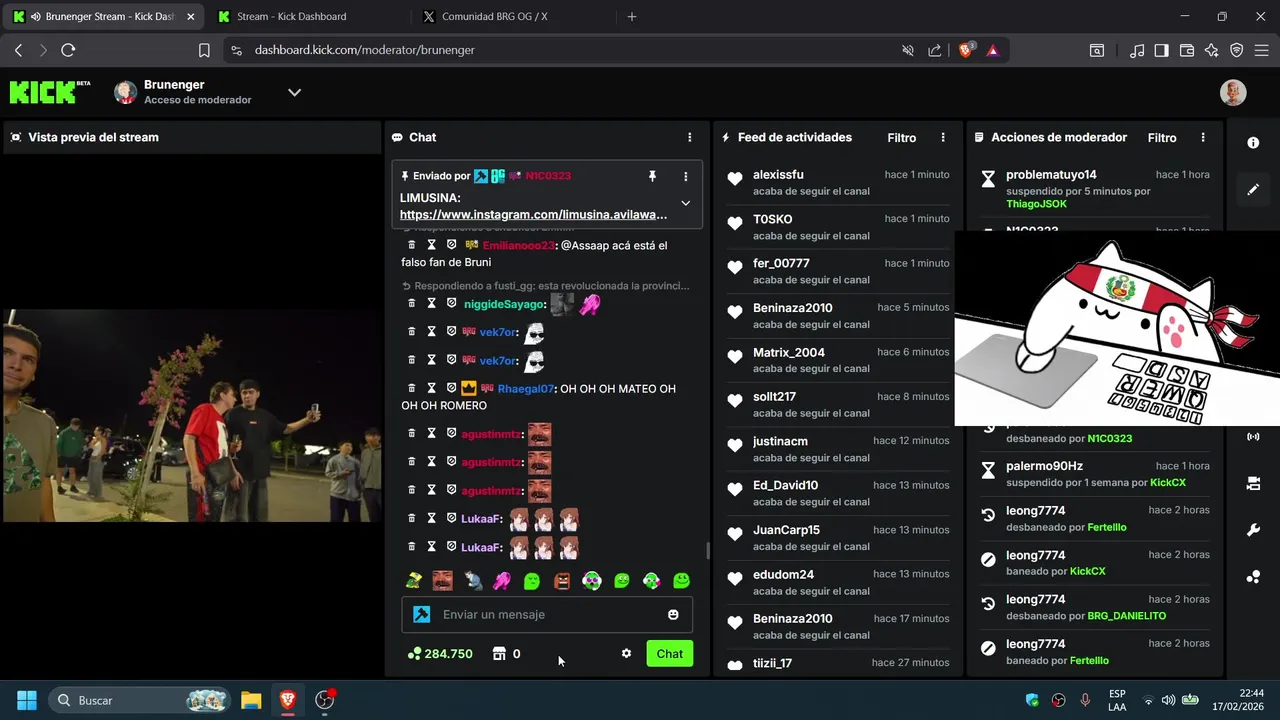This screenshot has width=1280, height=720.
Task: Focus the Enviar un mensaje input
Action: [x=547, y=614]
